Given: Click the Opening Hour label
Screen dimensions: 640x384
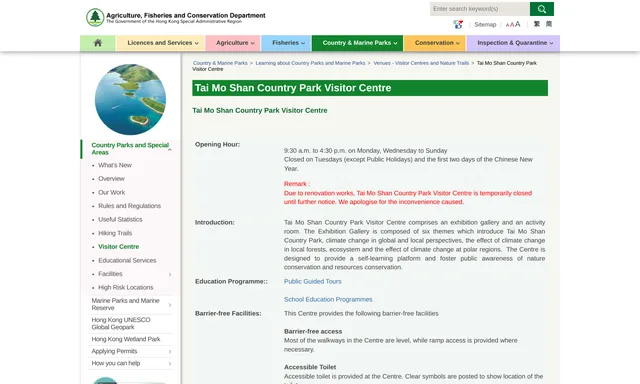Looking at the screenshot, I should point(218,144).
